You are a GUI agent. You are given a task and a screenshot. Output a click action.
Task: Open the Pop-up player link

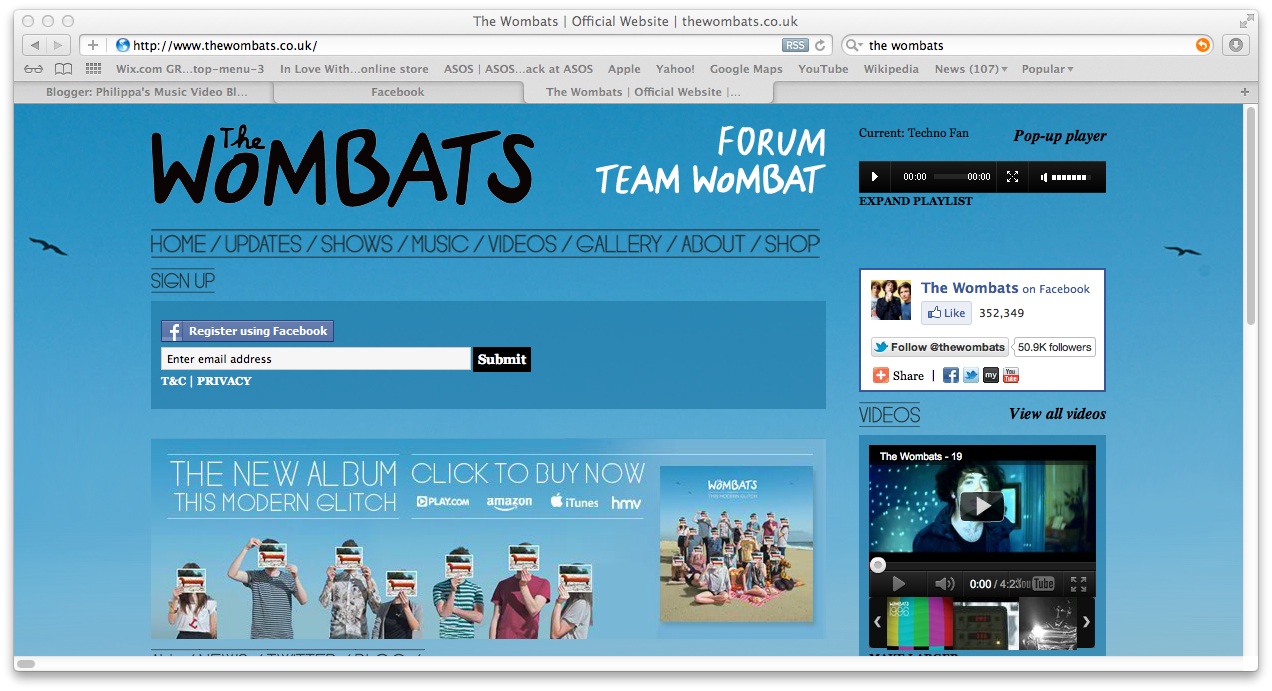point(1060,136)
